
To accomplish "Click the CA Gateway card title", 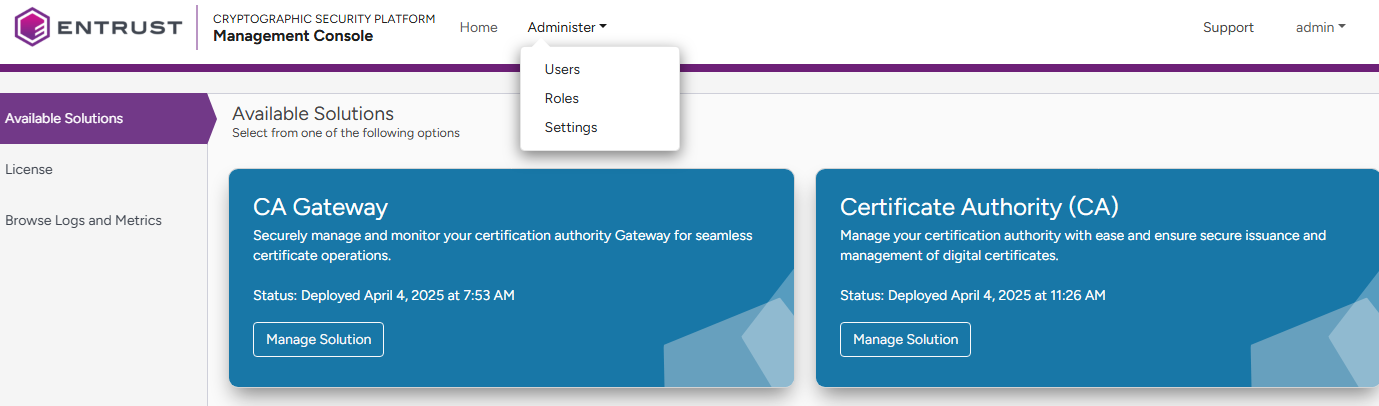I will coord(320,207).
